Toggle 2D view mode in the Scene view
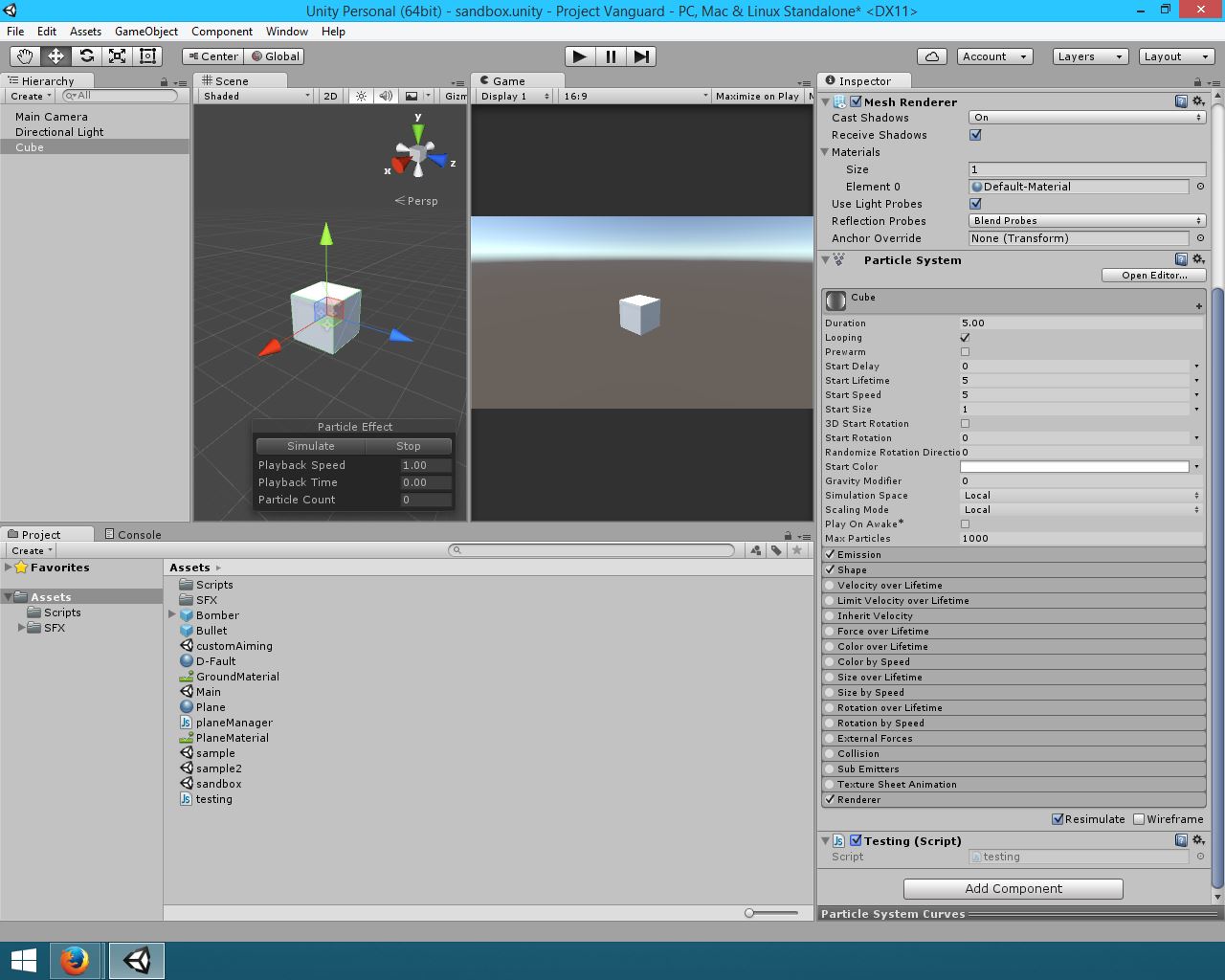This screenshot has width=1225, height=980. pos(329,96)
